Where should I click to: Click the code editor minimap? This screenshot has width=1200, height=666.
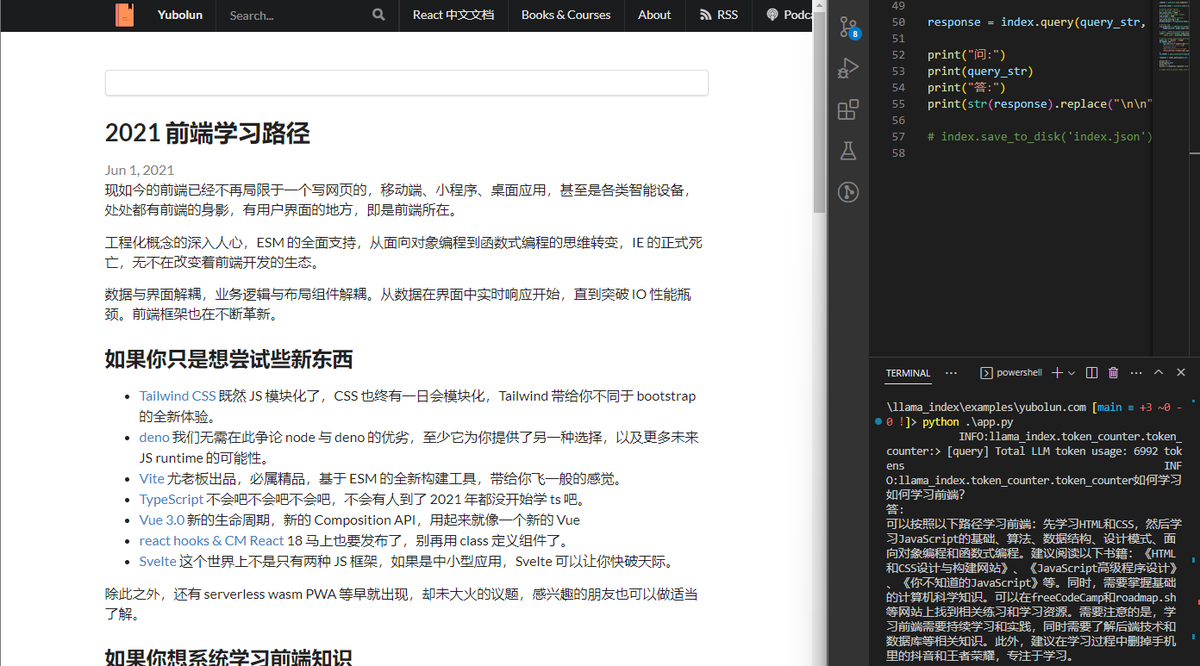[1176, 35]
